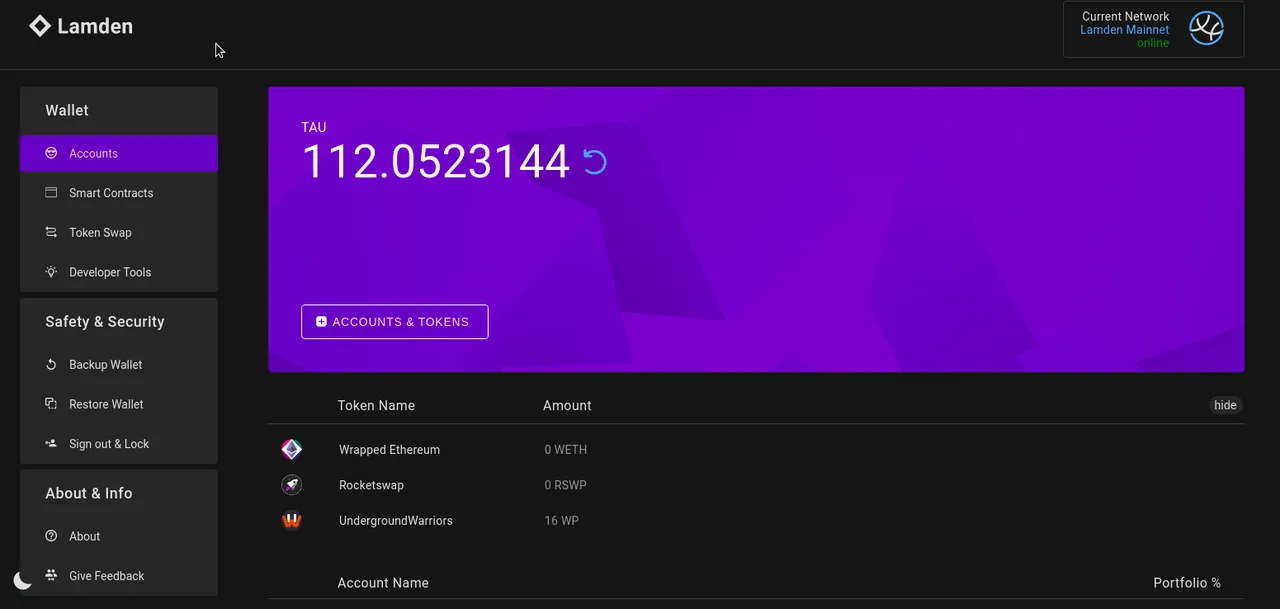
Task: Open Smart Contracts section
Action: [x=119, y=193]
